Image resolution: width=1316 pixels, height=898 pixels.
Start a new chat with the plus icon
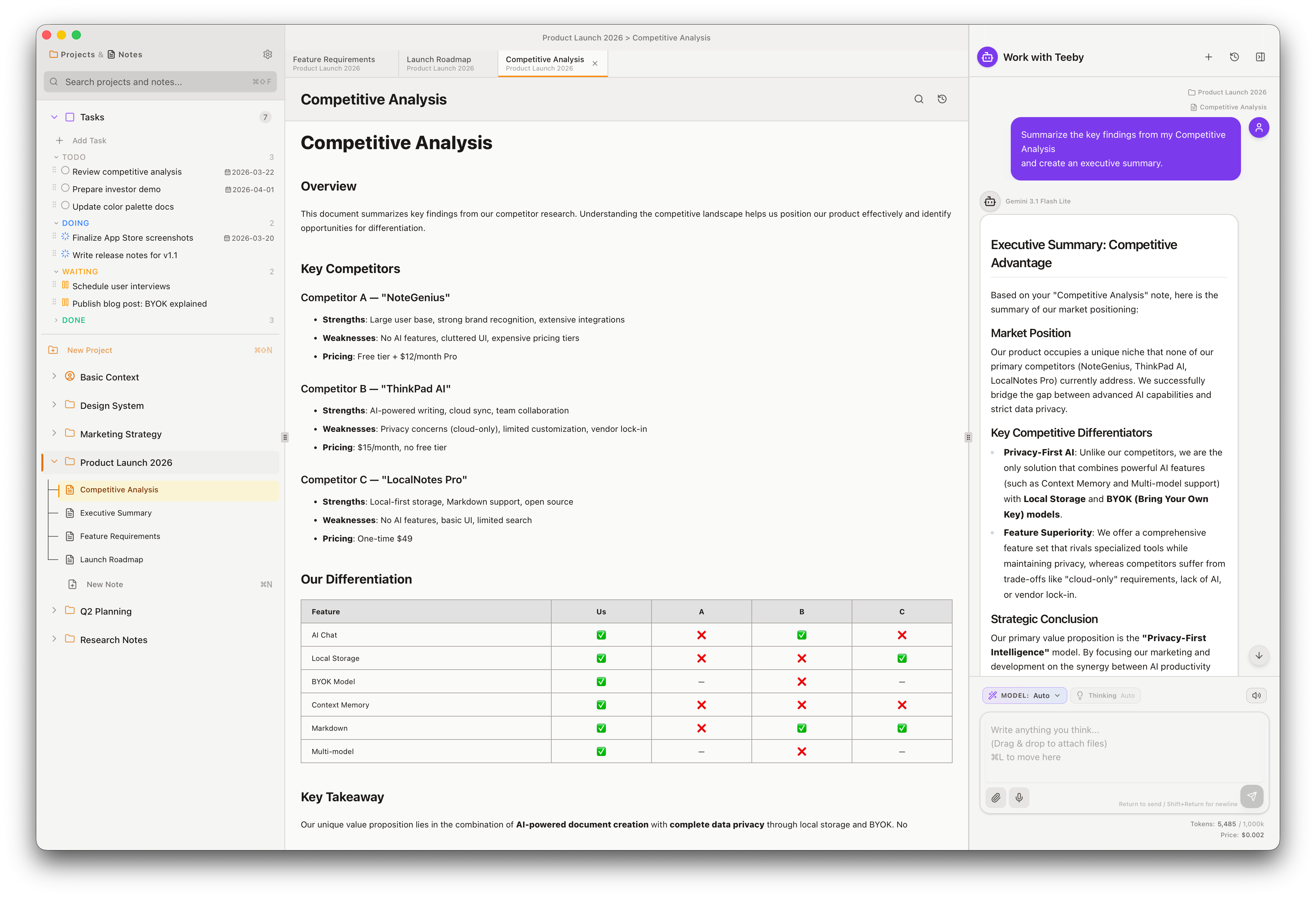[x=1208, y=57]
